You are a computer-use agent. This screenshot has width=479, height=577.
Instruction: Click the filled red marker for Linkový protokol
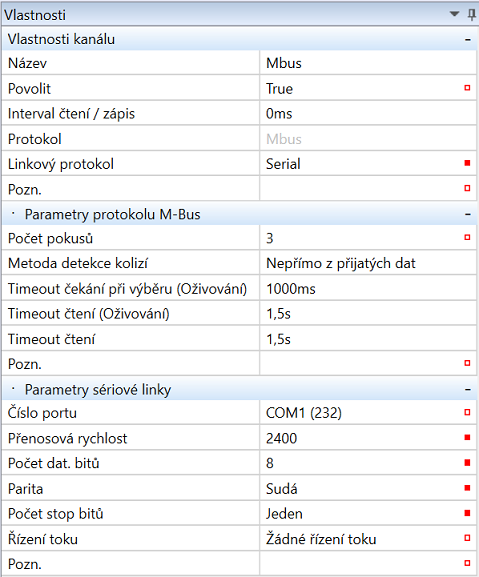point(467,163)
